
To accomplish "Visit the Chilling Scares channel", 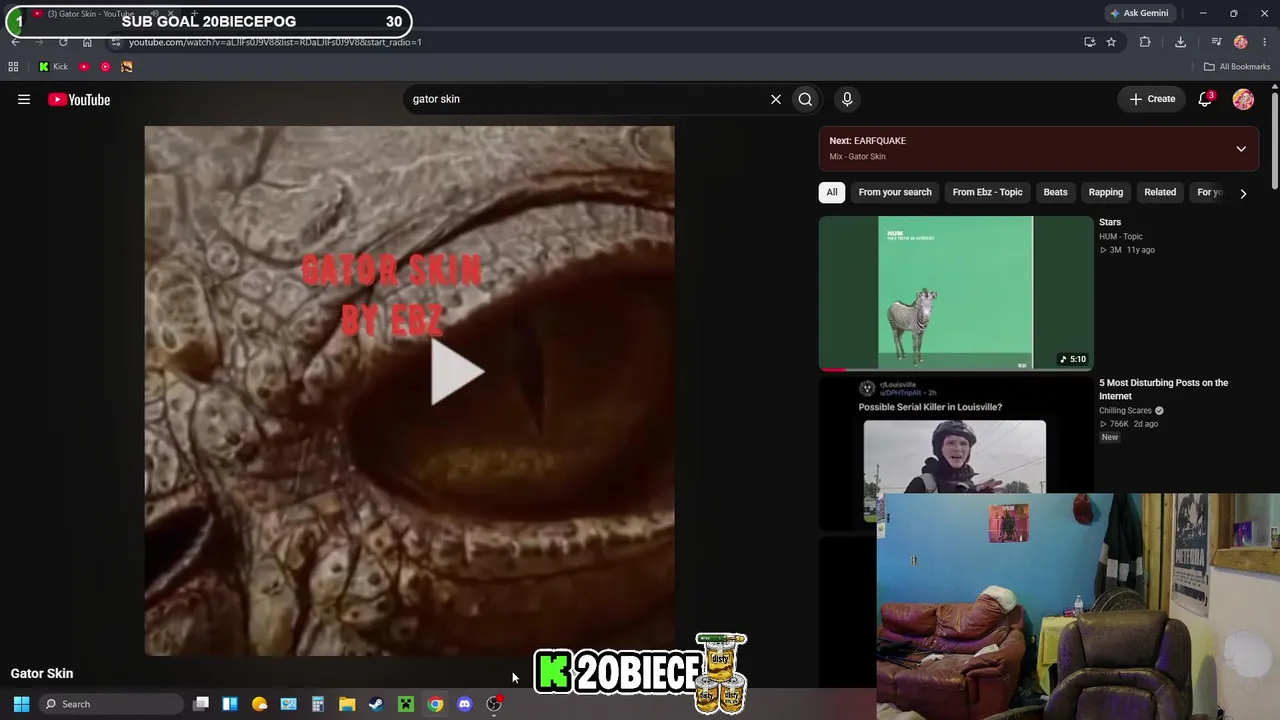I will point(1126,411).
